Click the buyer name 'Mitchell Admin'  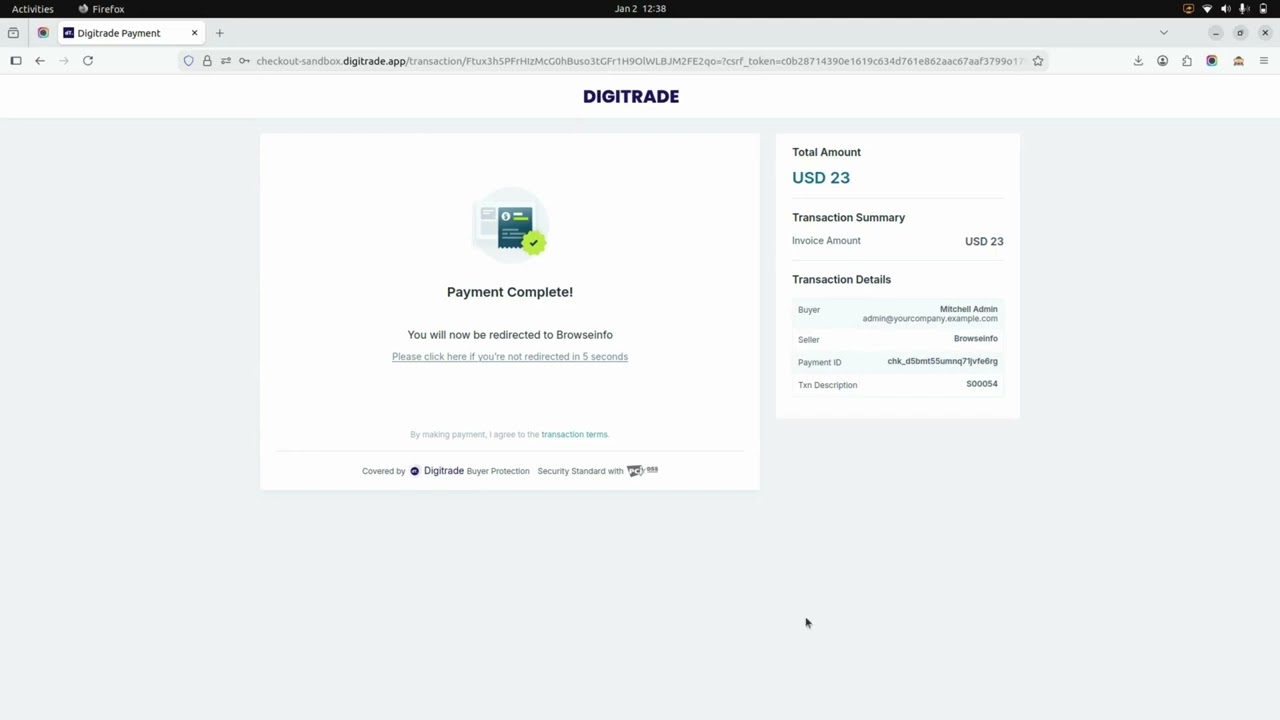point(968,309)
